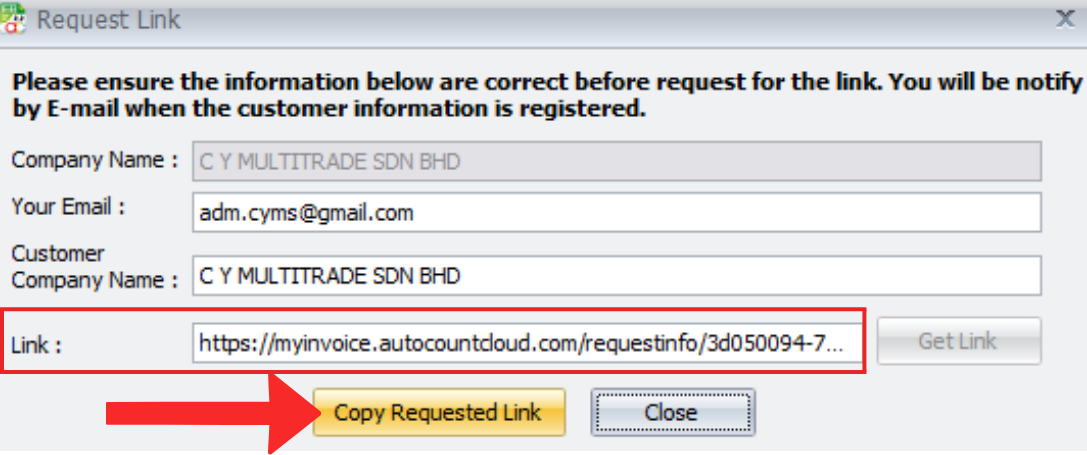The height and width of the screenshot is (455, 1087).
Task: Select the greyed-out Company Name field
Action: [x=616, y=161]
